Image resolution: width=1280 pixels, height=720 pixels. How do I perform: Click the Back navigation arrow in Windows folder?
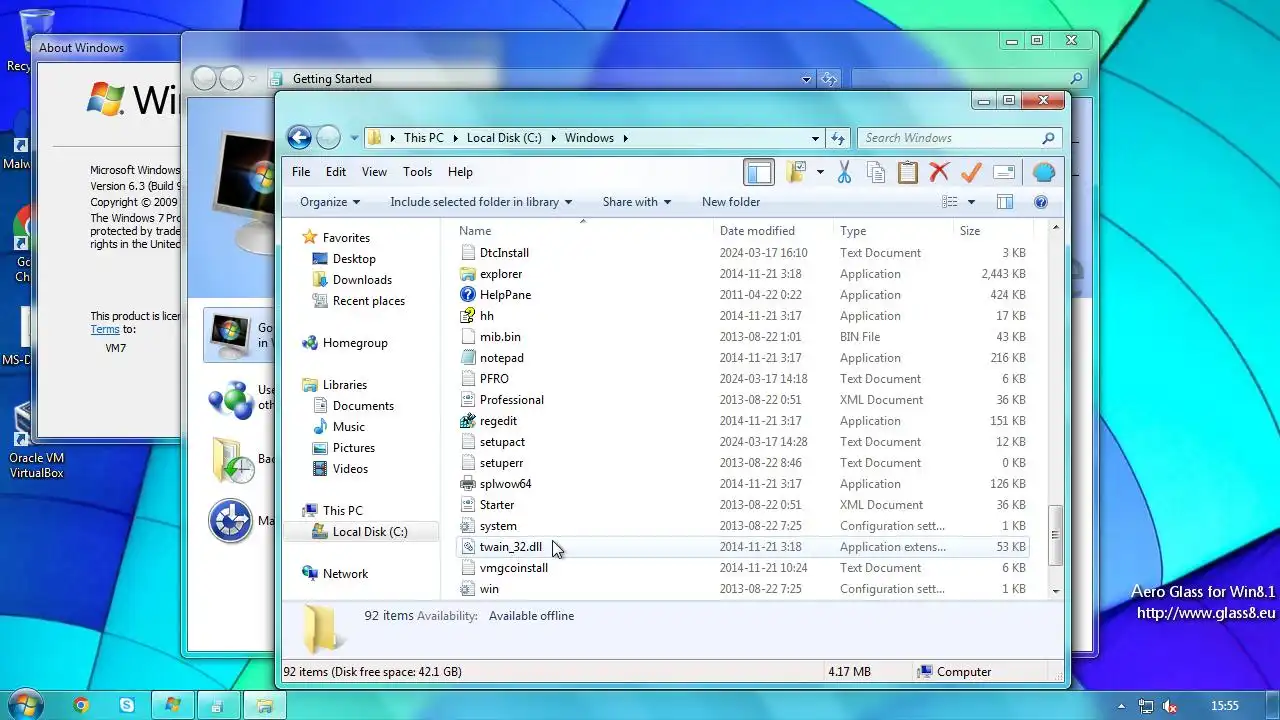point(299,138)
